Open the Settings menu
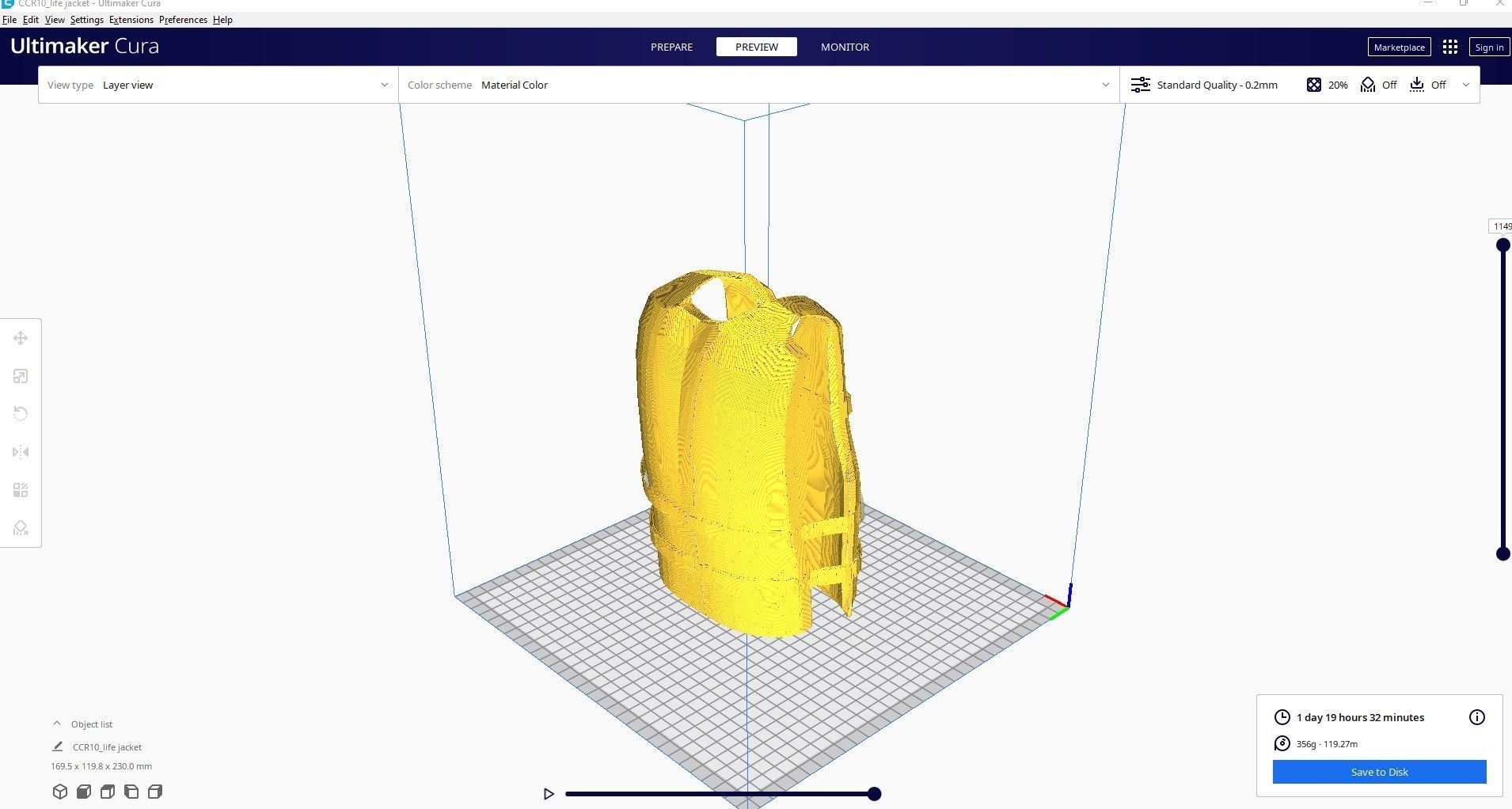The image size is (1512, 809). (x=87, y=20)
